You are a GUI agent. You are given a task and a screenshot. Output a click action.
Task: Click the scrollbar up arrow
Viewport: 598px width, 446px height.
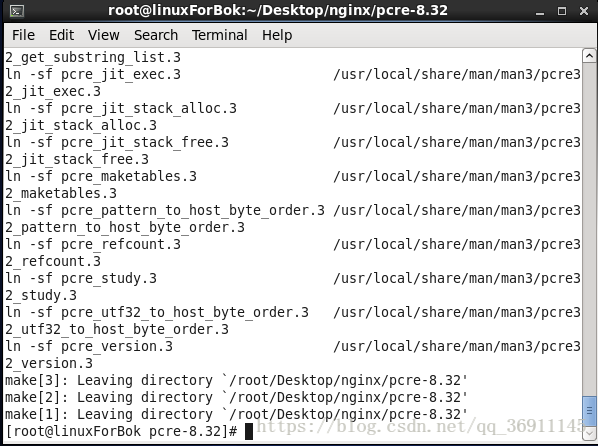tap(589, 56)
